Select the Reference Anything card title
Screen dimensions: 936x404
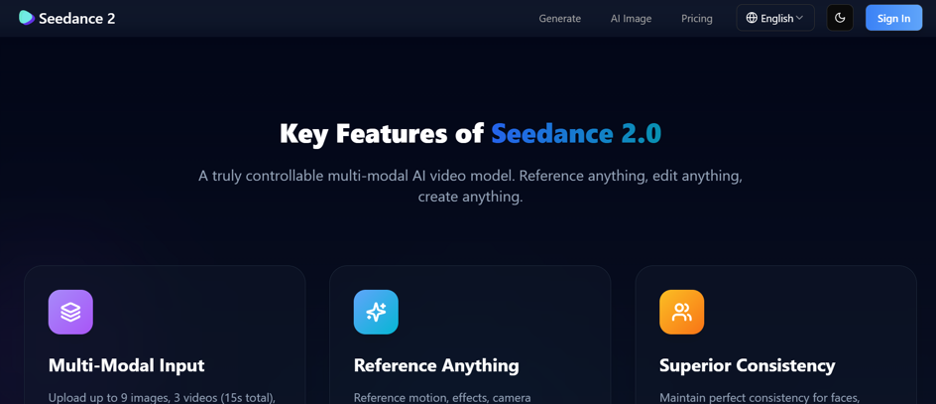(x=436, y=365)
